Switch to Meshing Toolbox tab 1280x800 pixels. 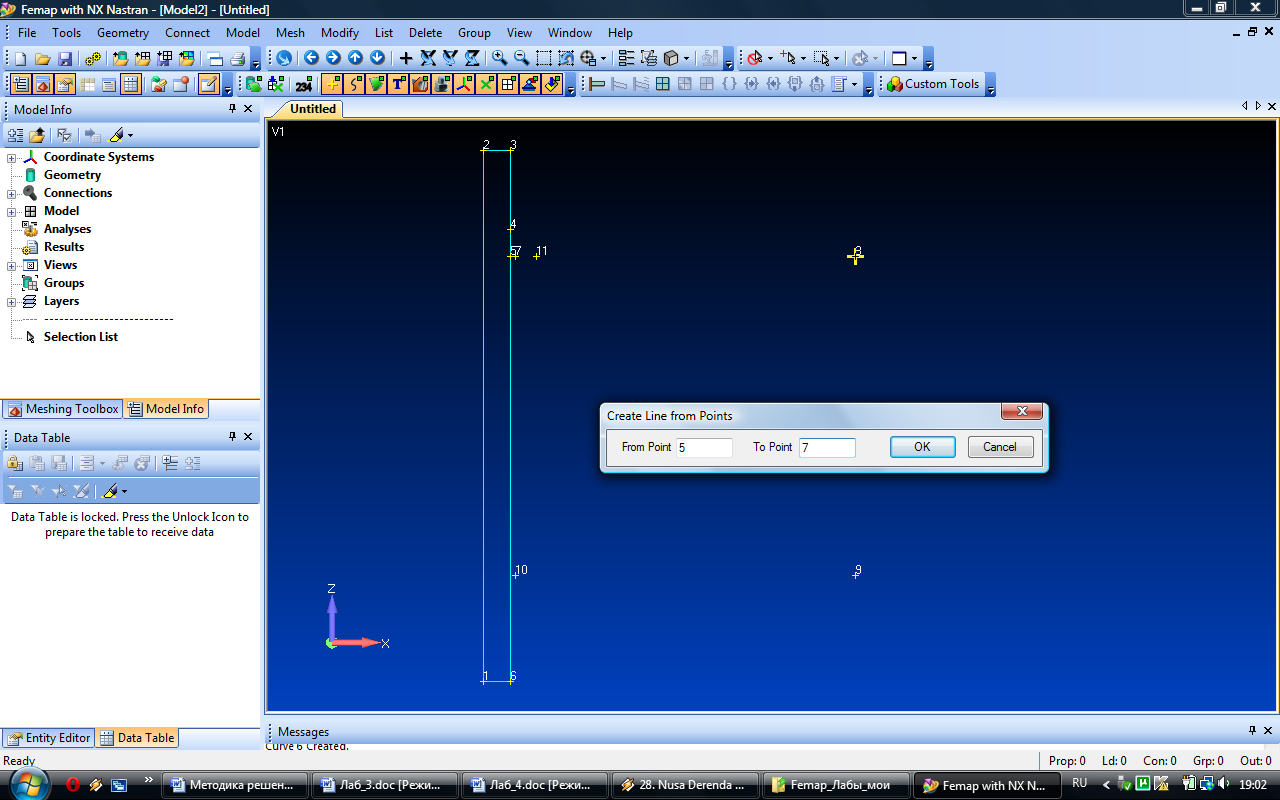(x=62, y=409)
